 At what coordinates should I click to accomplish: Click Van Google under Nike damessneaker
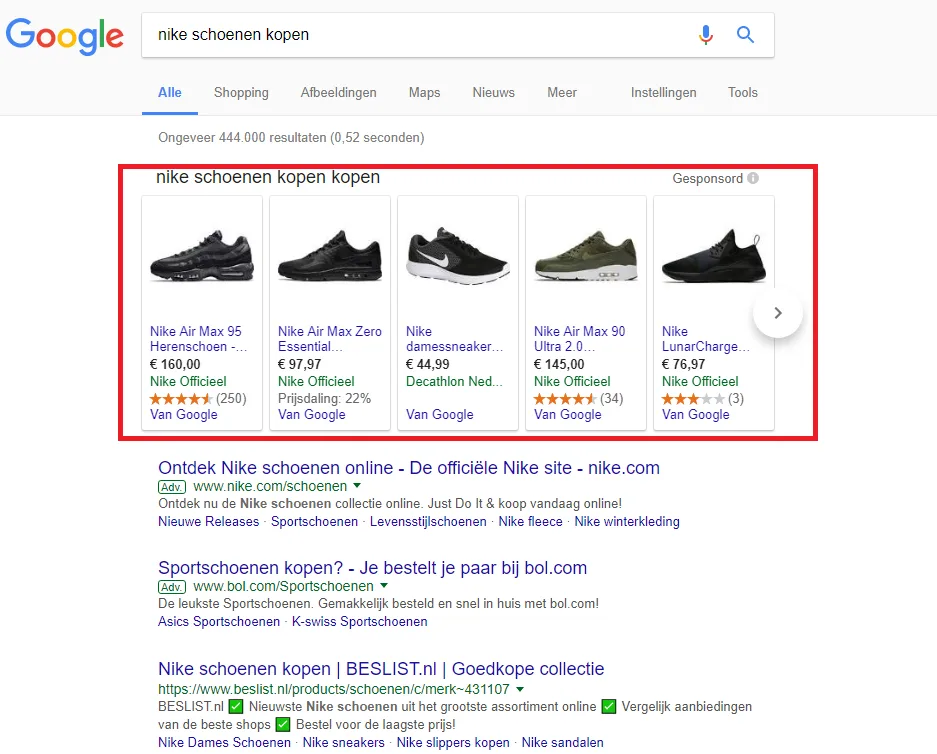(439, 415)
